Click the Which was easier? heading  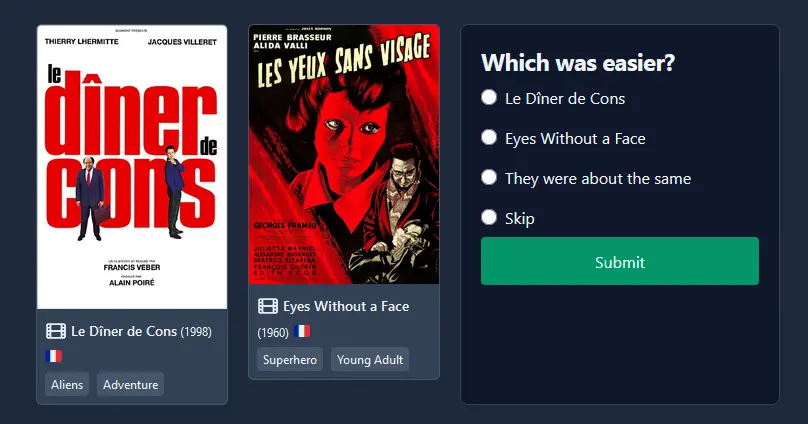click(x=578, y=63)
